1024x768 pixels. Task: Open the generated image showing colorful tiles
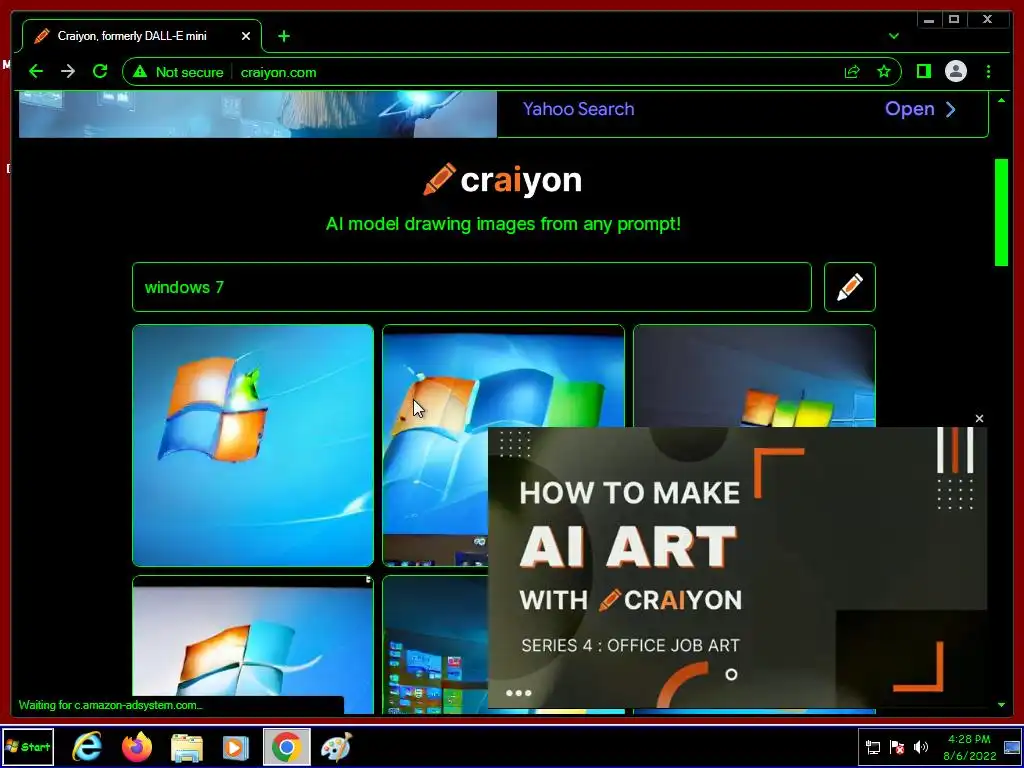(x=435, y=645)
